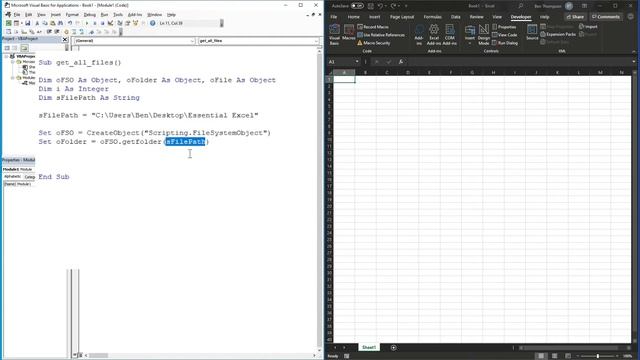Open the Tools menu in VBA editor
Screen dimensions: 640x360
click(x=118, y=15)
